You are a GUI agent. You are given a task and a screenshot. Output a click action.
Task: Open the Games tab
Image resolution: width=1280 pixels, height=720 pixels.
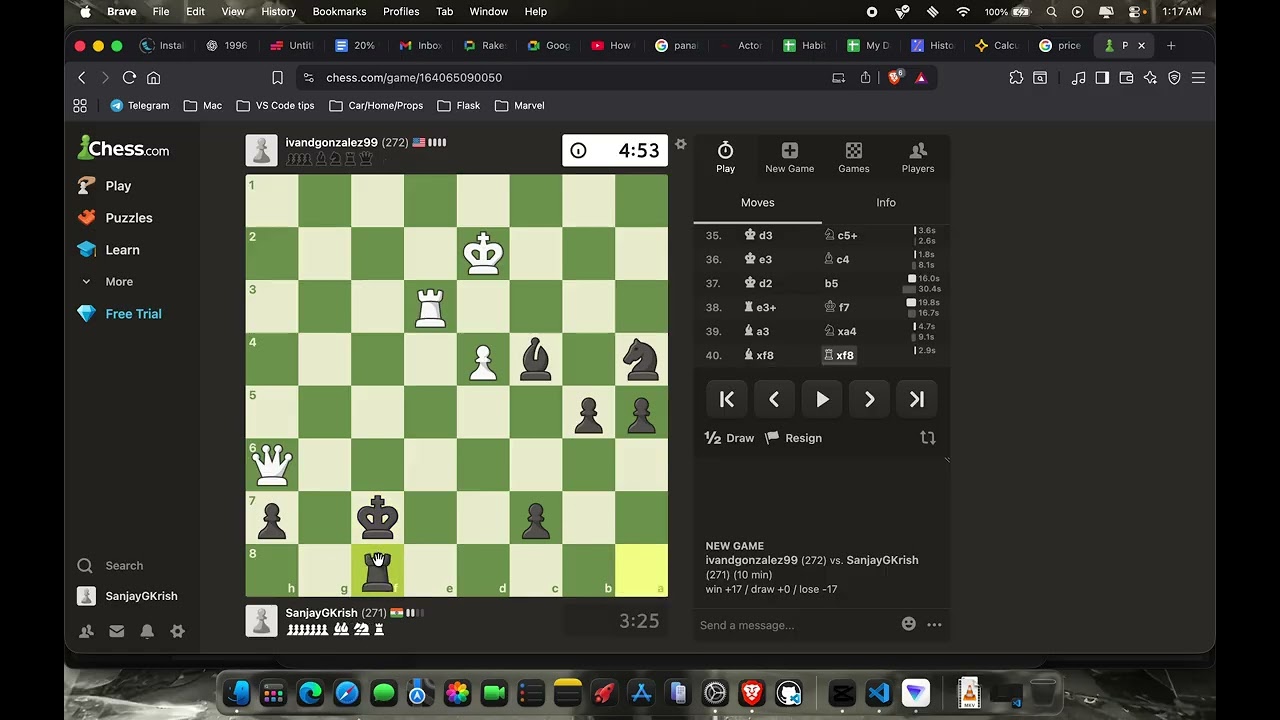(853, 157)
